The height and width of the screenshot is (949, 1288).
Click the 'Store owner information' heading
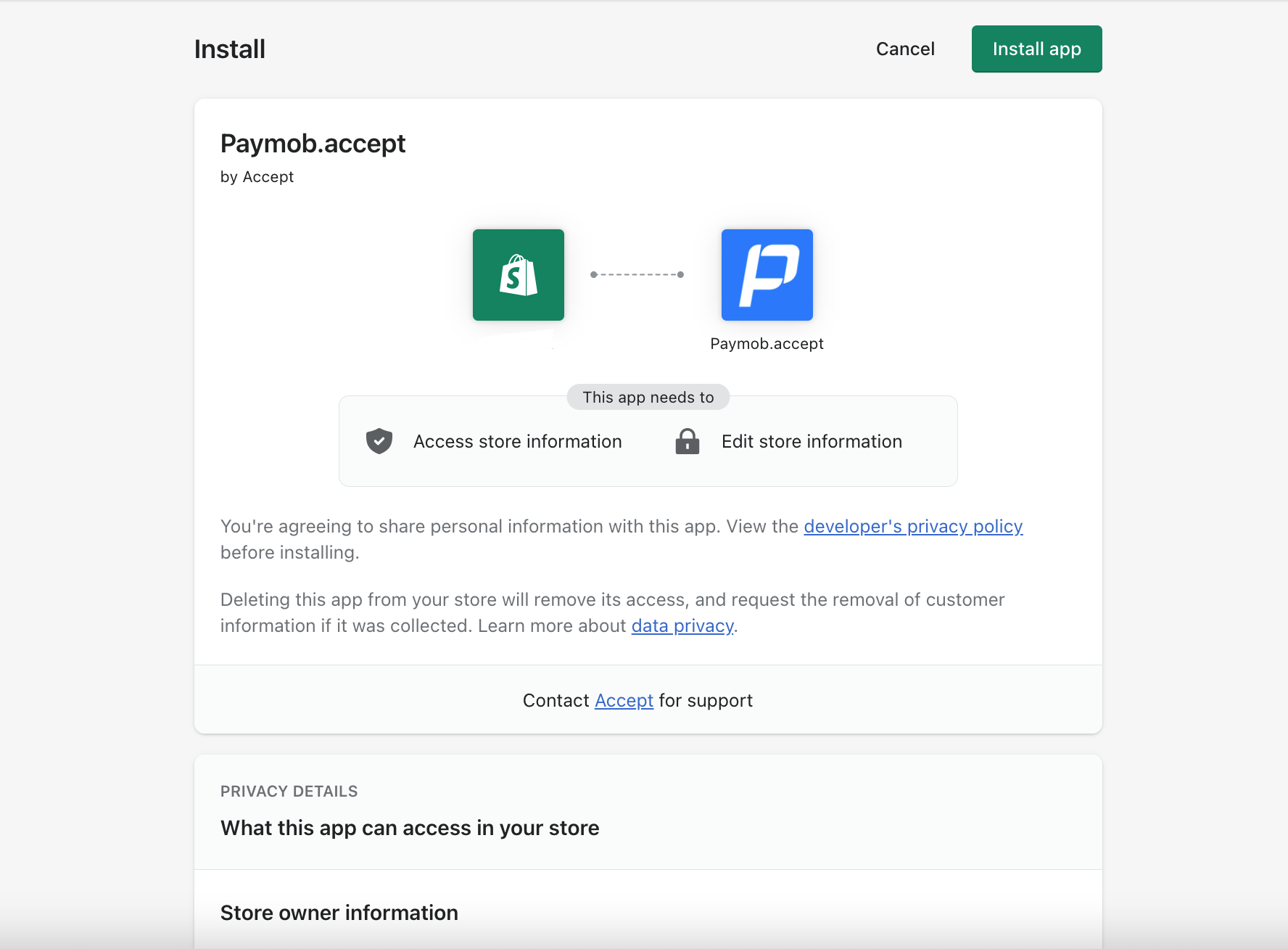339,913
